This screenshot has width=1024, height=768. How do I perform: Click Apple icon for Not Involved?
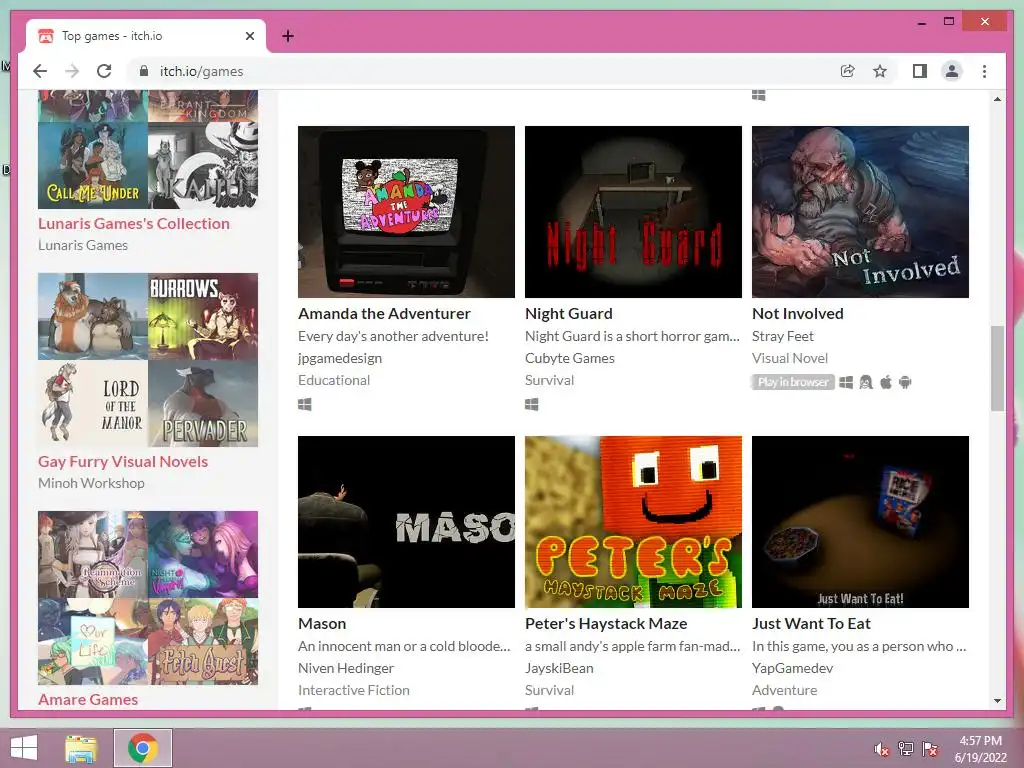[886, 382]
